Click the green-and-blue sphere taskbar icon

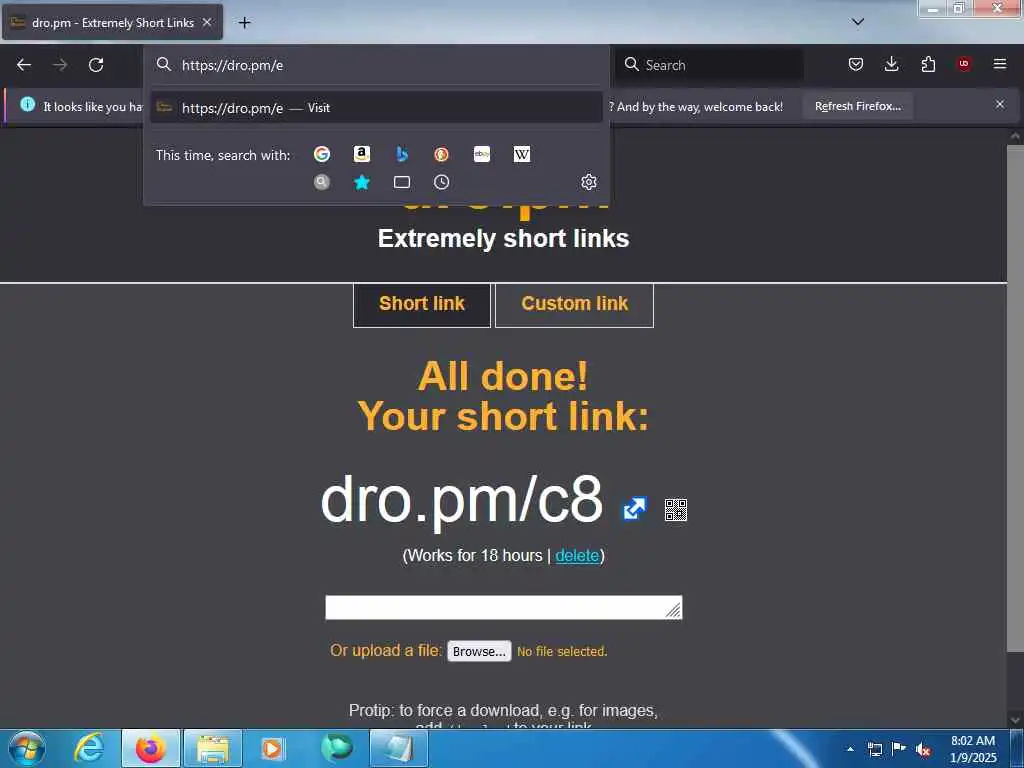coord(336,748)
